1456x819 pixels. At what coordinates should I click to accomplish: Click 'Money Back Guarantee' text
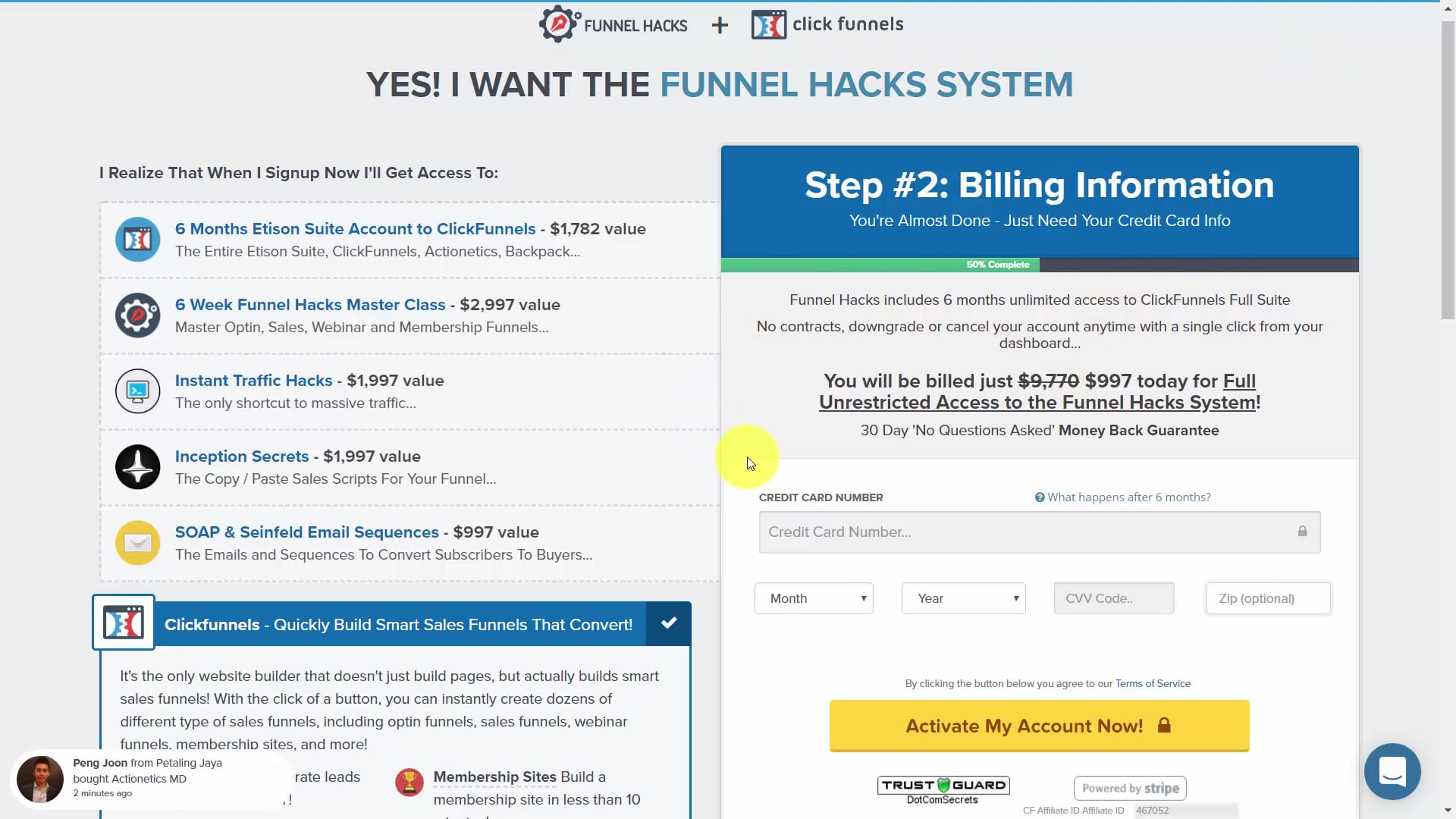[x=1138, y=431]
